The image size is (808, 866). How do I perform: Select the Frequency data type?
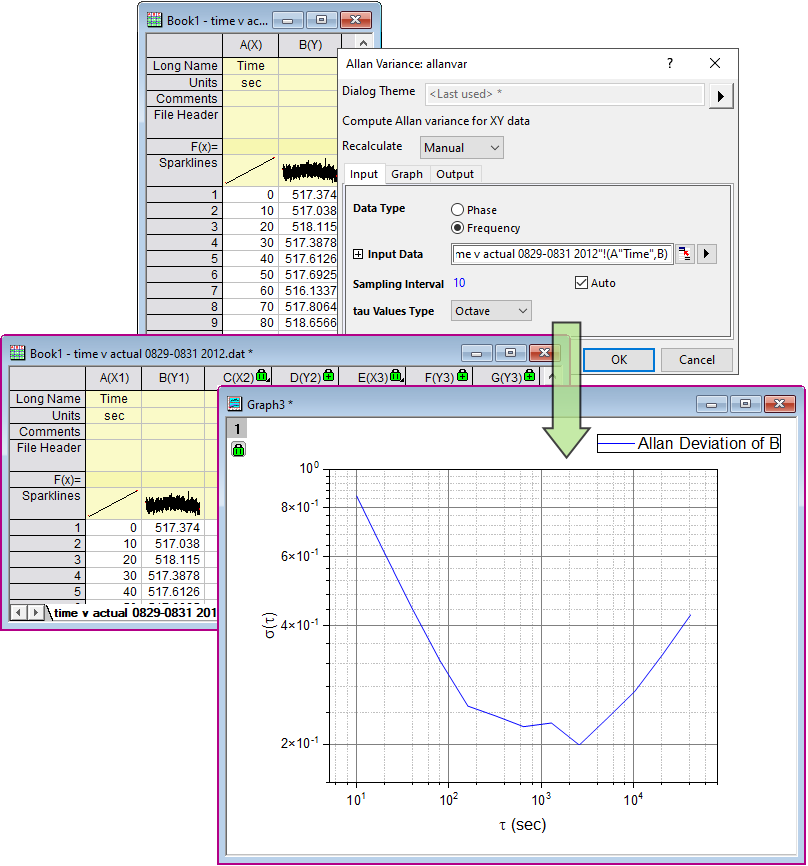click(459, 228)
